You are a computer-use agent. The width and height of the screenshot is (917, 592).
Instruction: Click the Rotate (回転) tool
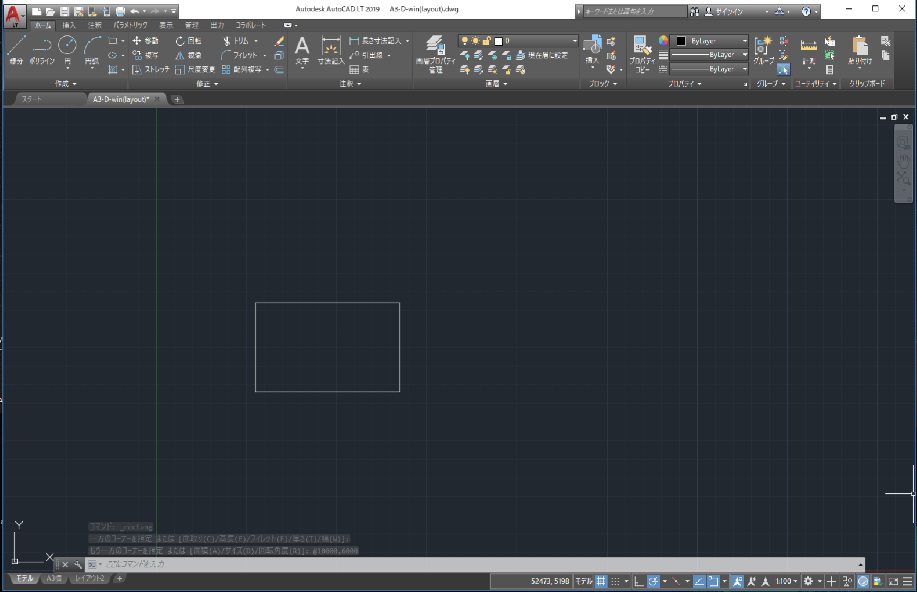point(188,40)
